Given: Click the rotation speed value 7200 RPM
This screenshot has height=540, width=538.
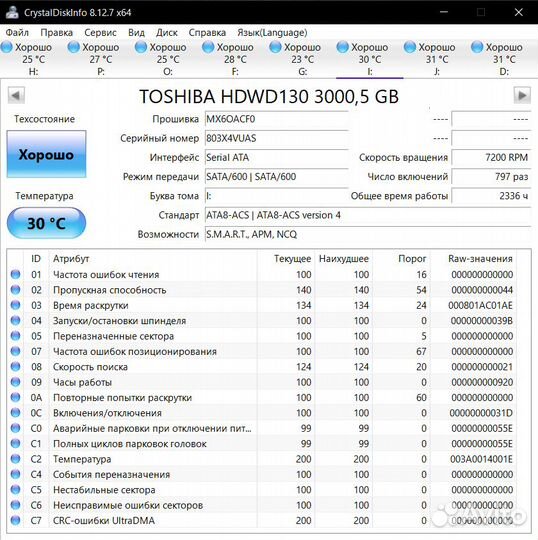Looking at the screenshot, I should pos(491,158).
